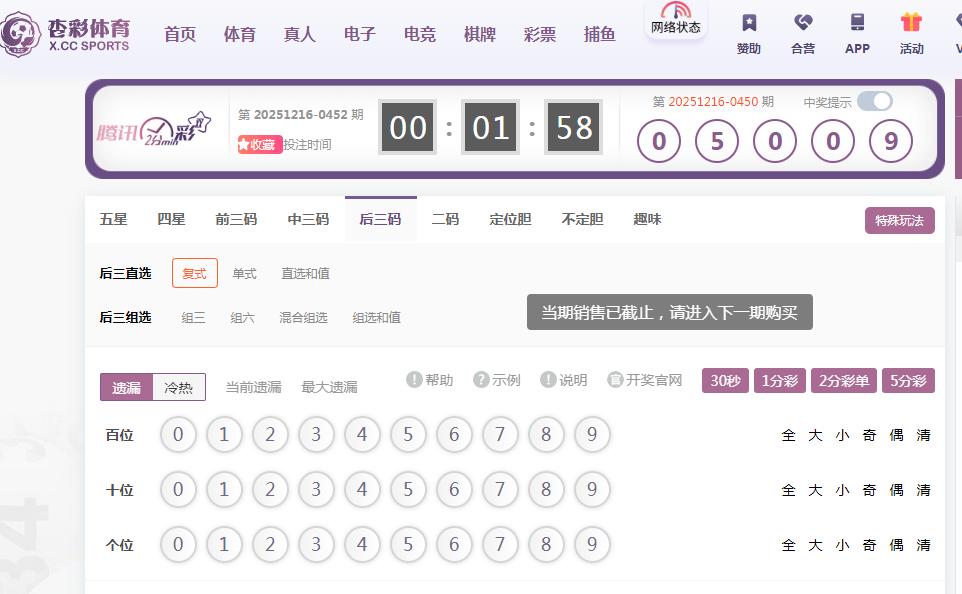Click the 收藏 favorite button
The width and height of the screenshot is (962, 594).
pyautogui.click(x=259, y=144)
